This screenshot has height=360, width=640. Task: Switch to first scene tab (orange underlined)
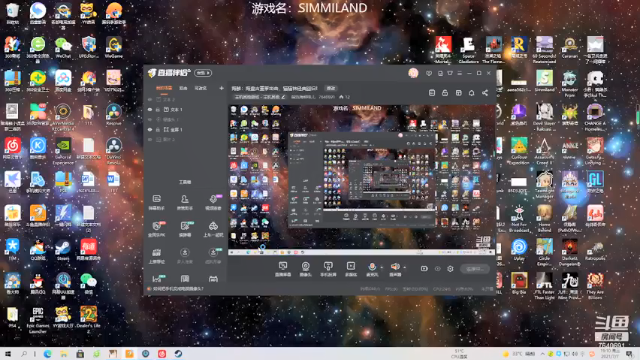point(164,88)
